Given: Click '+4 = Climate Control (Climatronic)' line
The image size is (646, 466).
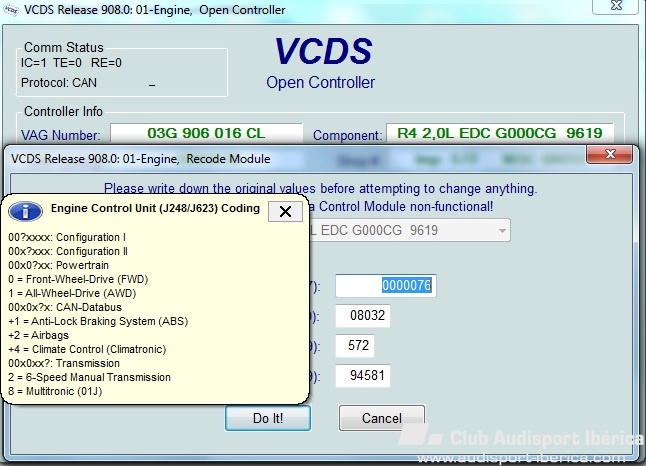Looking at the screenshot, I should pos(87,349).
